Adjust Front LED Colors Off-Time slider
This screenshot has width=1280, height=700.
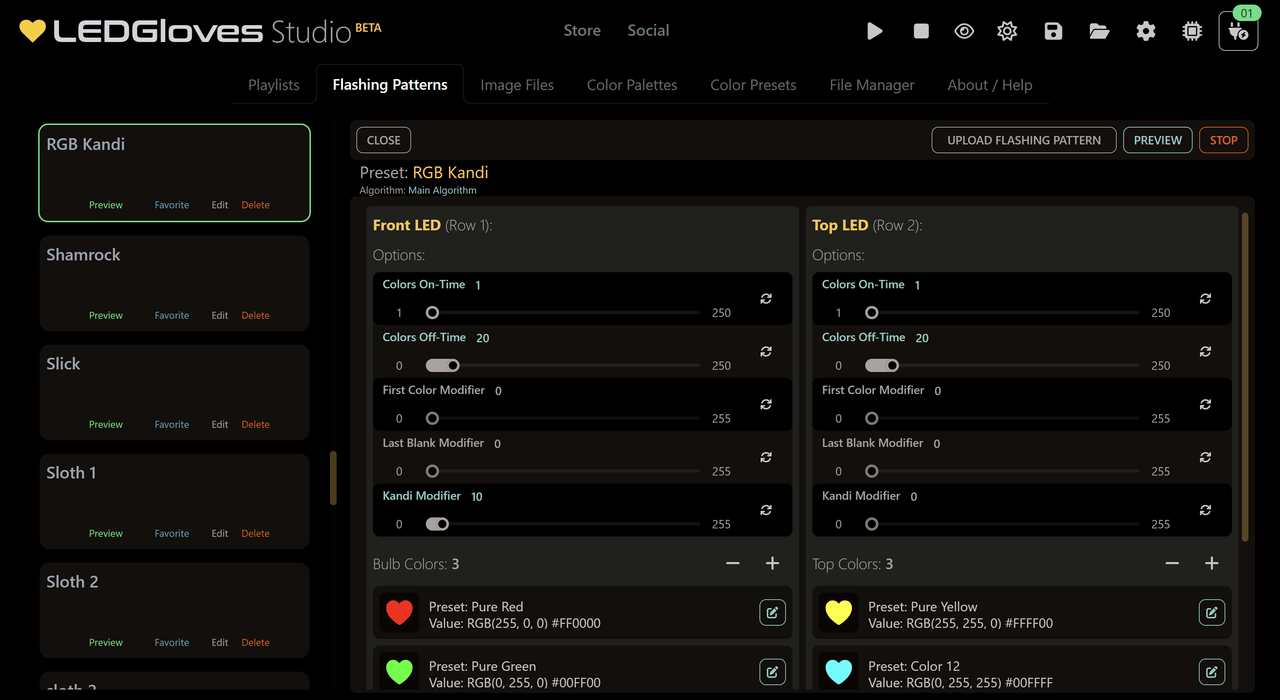click(563, 366)
